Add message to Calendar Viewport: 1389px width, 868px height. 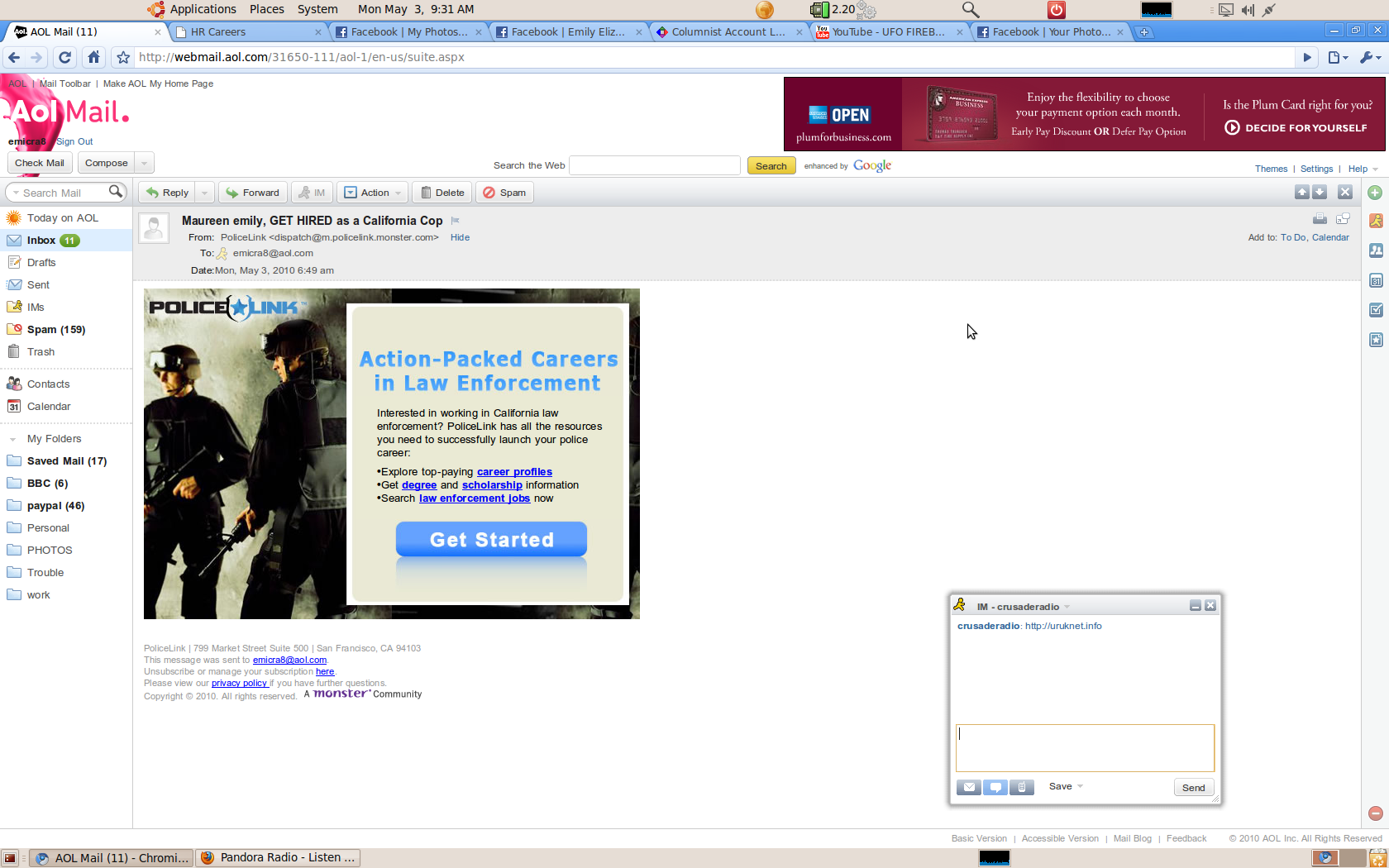[x=1330, y=237]
